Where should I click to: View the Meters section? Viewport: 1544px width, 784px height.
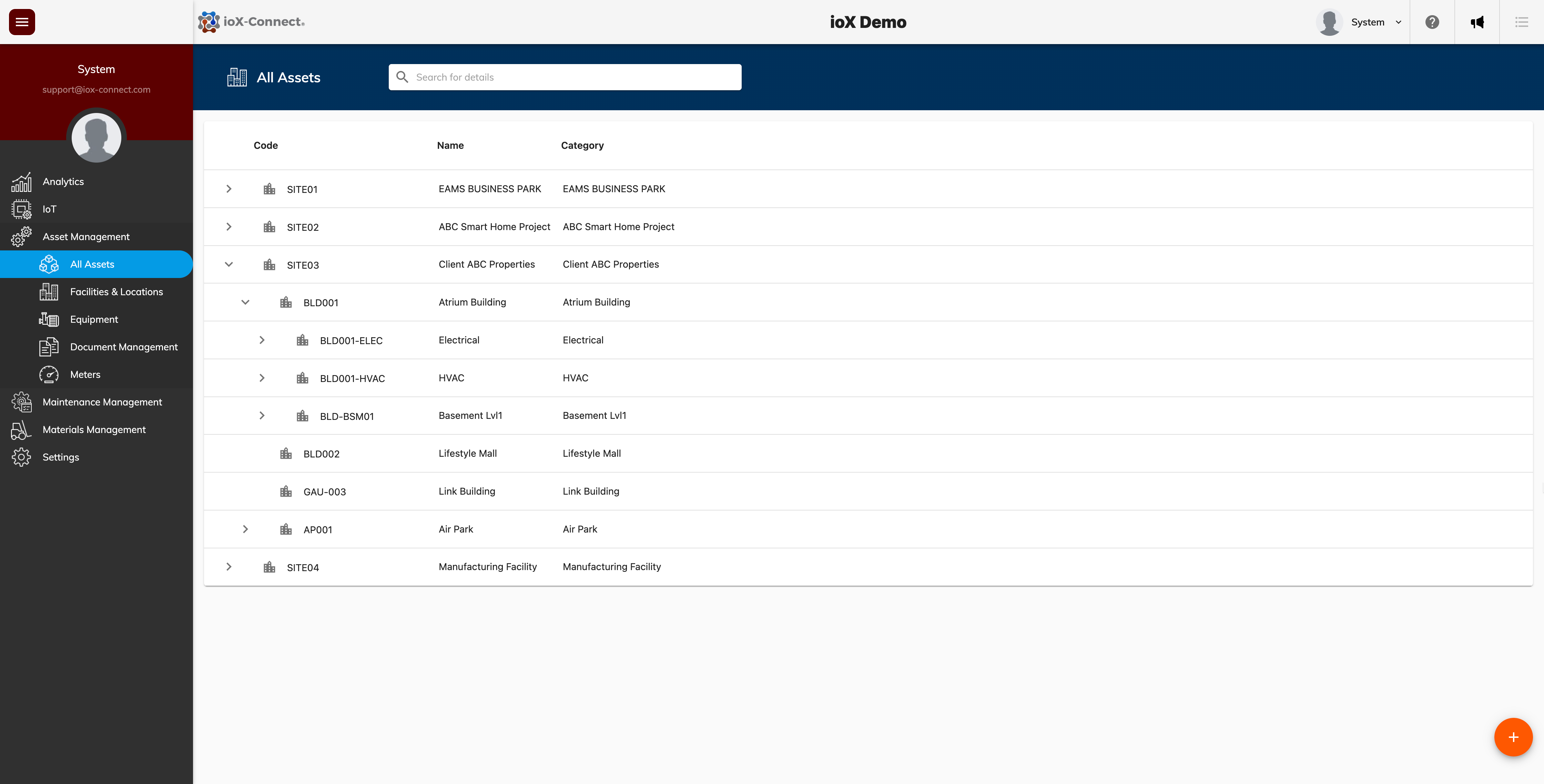(84, 374)
